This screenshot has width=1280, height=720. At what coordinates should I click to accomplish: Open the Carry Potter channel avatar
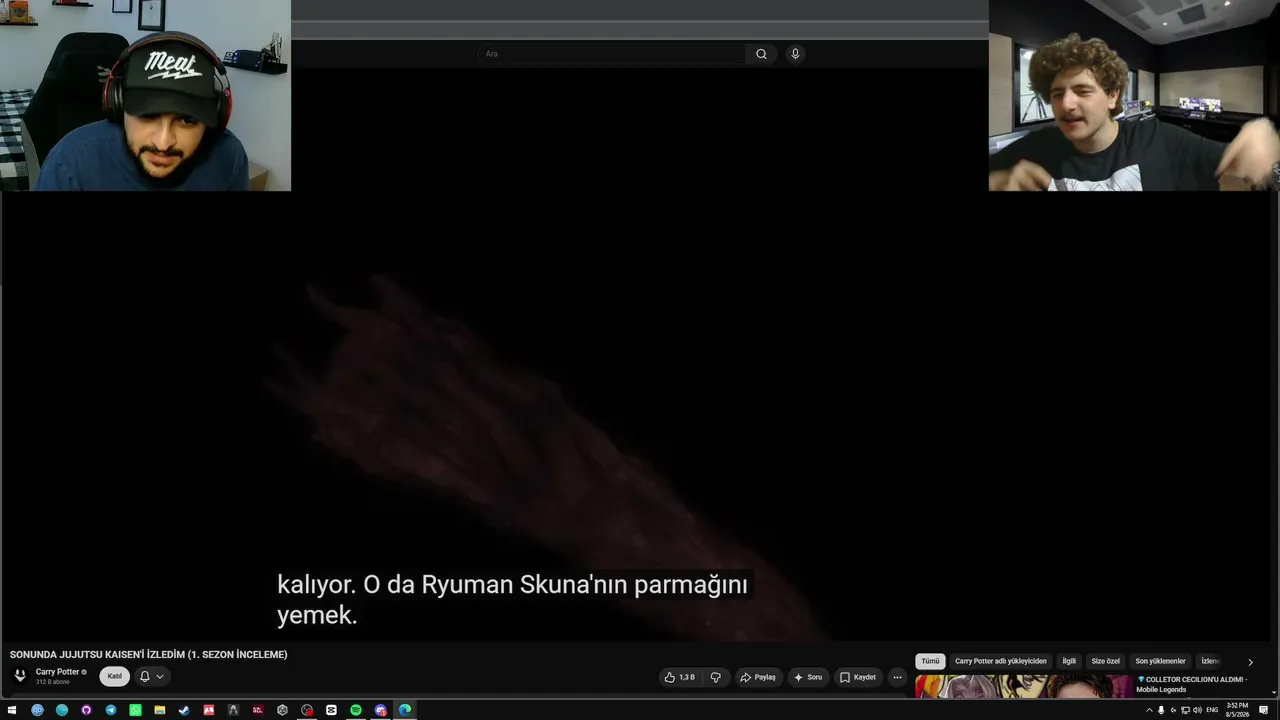pos(19,676)
